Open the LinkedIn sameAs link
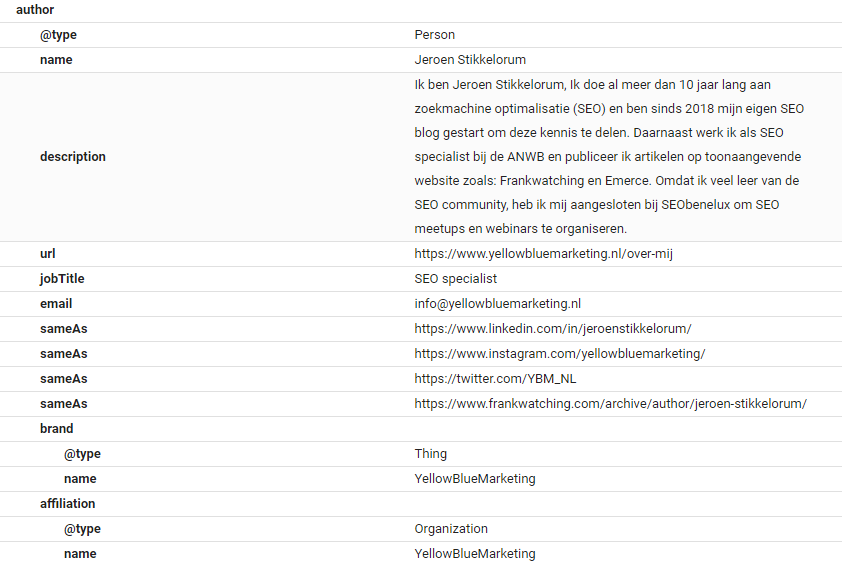Viewport: 842px width, 565px height. 553,329
